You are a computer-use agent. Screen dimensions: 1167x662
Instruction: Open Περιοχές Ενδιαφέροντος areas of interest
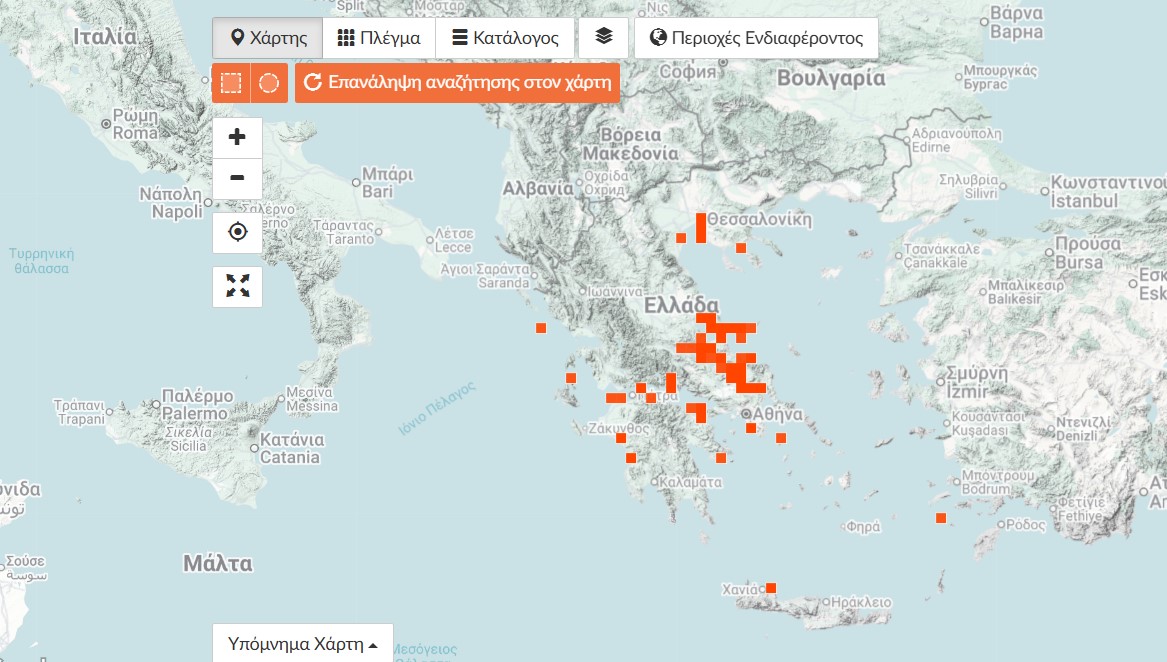(756, 38)
